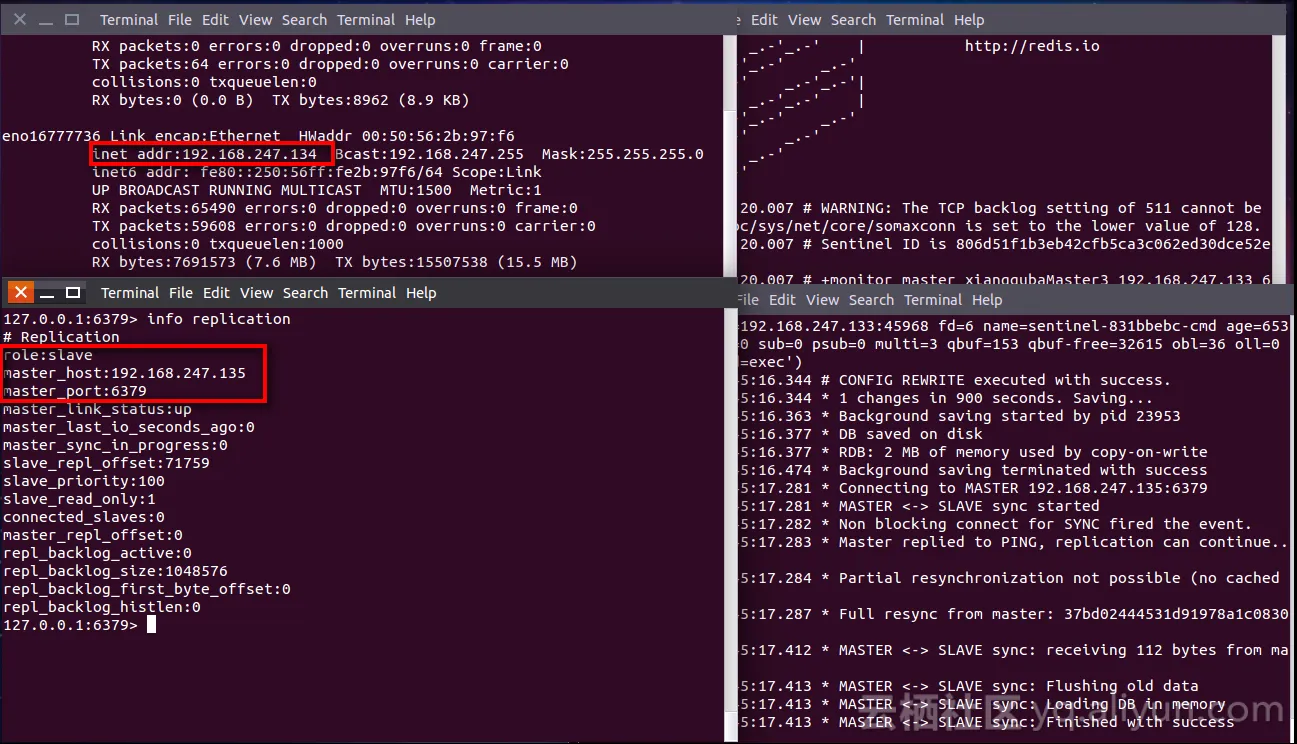Open Search menu in the redis.io Sentinel terminal
The width and height of the screenshot is (1297, 744).
(x=853, y=20)
